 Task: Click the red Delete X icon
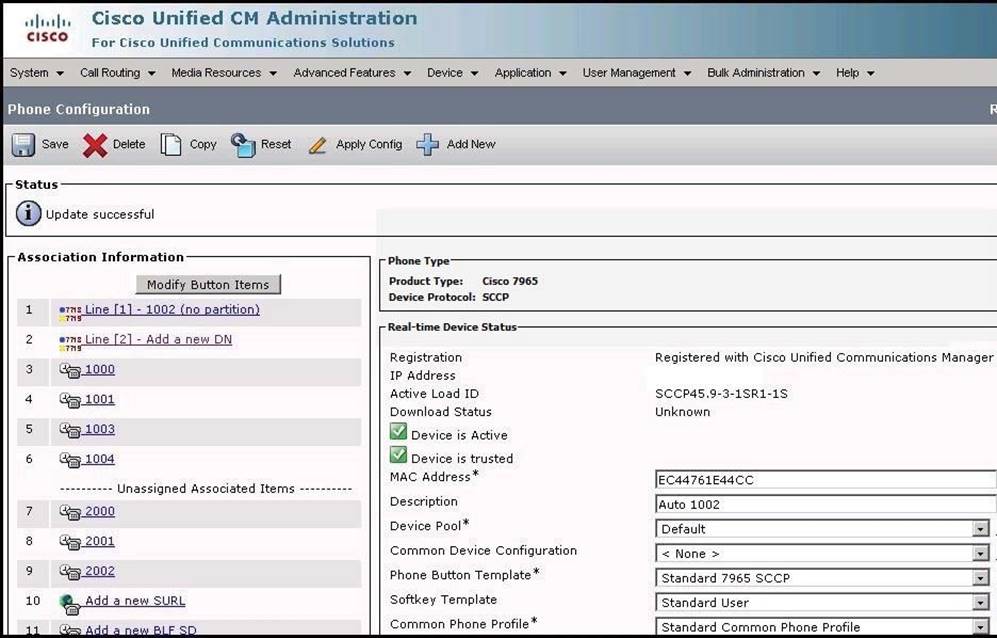(x=95, y=145)
